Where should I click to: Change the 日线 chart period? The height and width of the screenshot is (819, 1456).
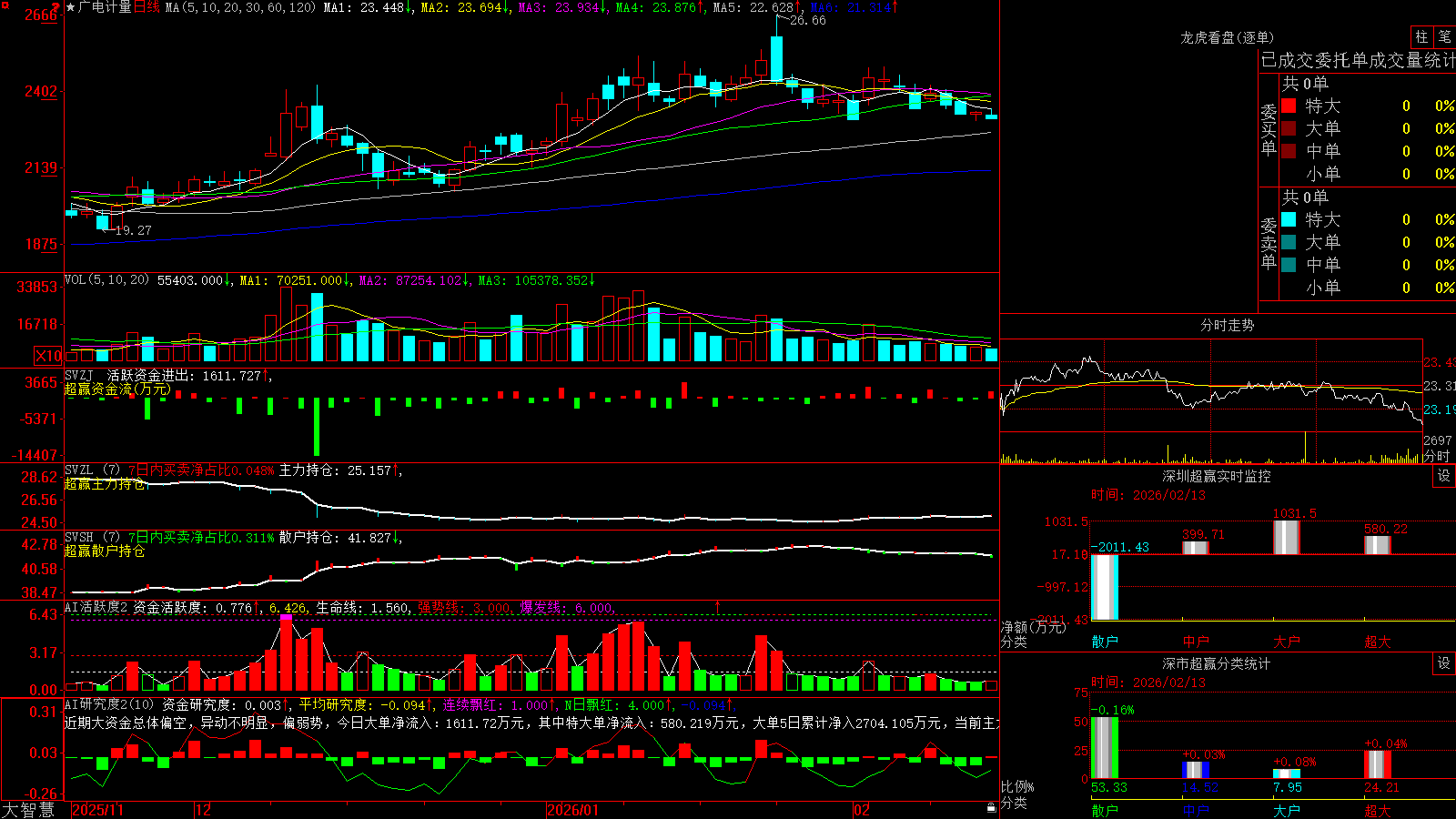click(x=147, y=7)
